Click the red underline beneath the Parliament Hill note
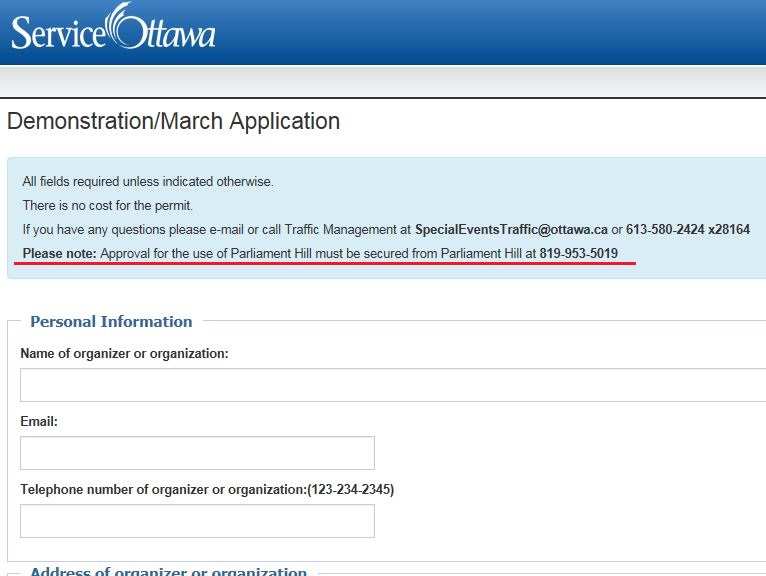Image resolution: width=766 pixels, height=576 pixels. (325, 264)
